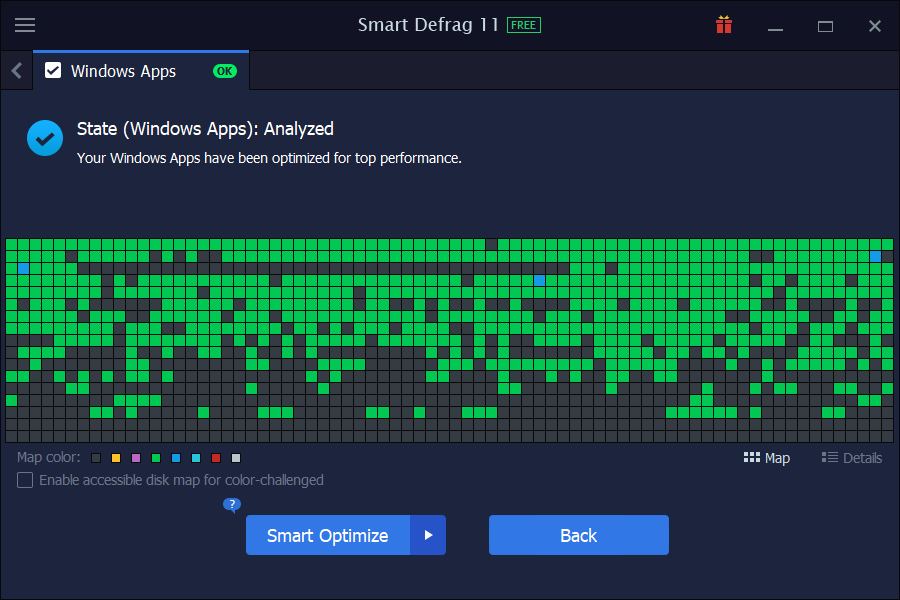Open the Details view
This screenshot has height=600, width=900.
852,457
